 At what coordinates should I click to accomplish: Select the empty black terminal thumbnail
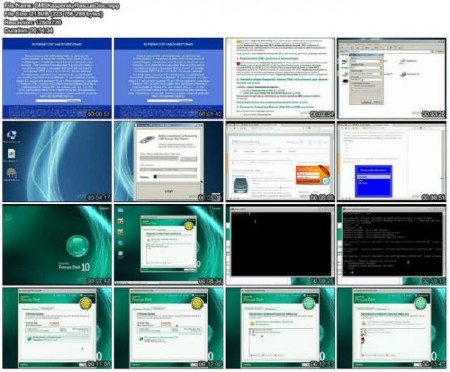tap(280, 245)
